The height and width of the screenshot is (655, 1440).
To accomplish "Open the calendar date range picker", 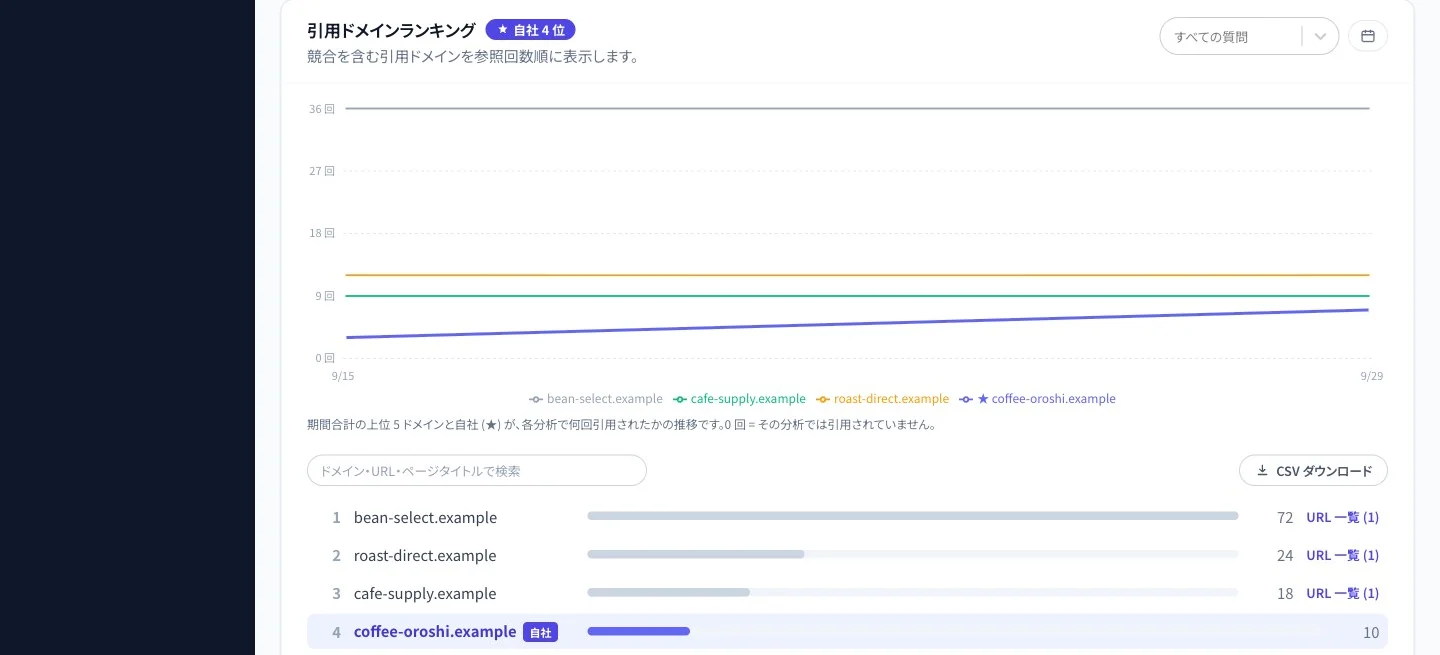I will pos(1368,36).
